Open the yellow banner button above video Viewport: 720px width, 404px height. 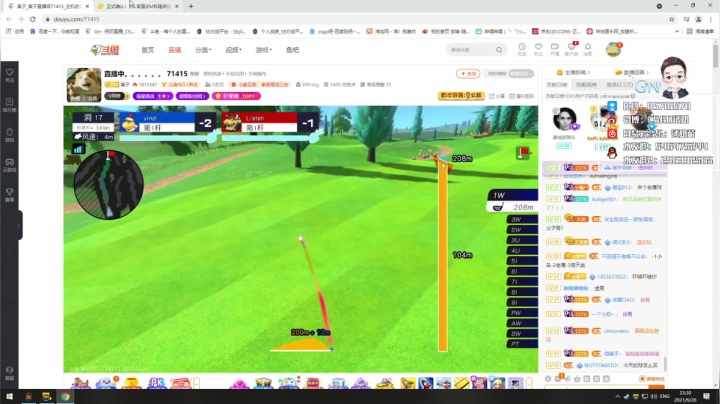coord(461,95)
